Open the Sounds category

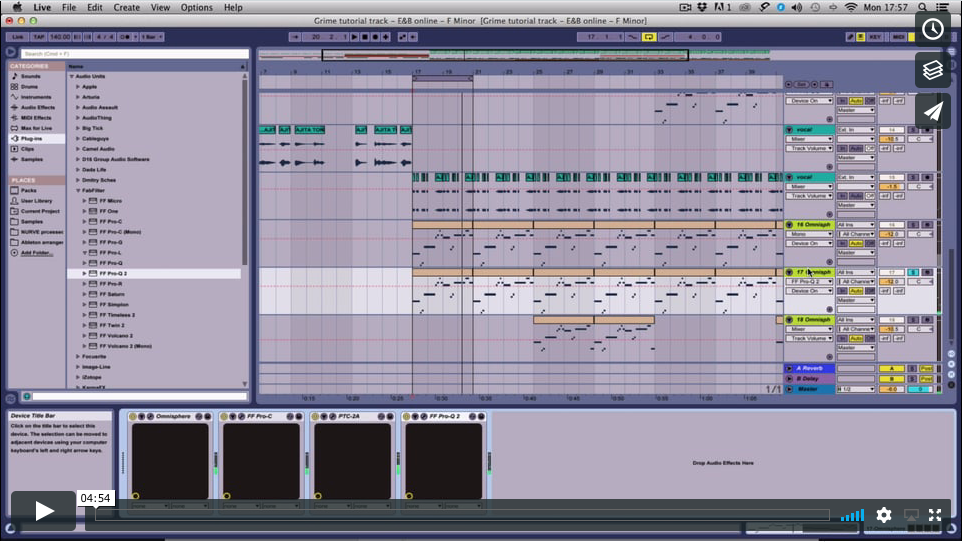[31, 76]
